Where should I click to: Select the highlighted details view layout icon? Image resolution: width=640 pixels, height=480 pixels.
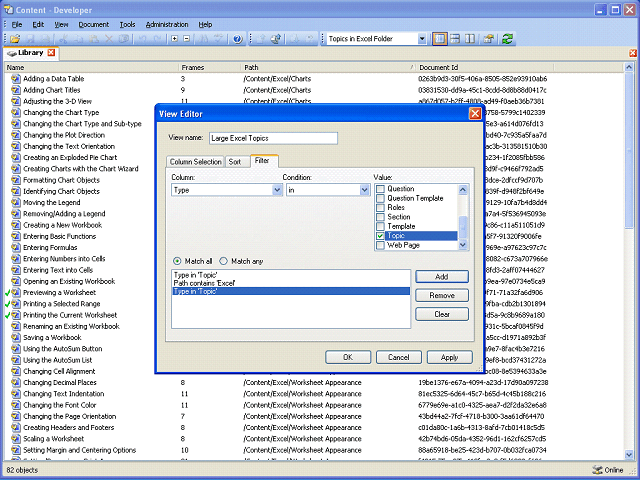tap(440, 39)
